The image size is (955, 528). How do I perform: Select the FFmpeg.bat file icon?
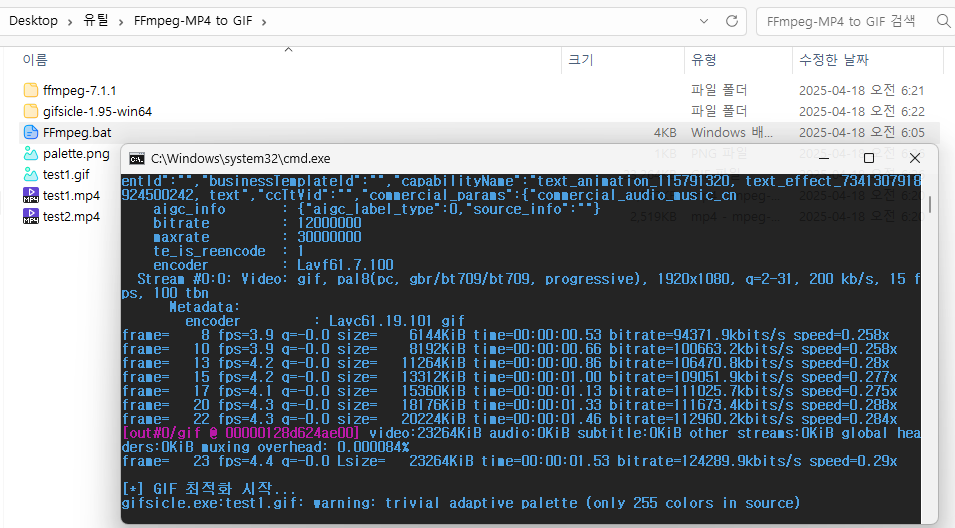coord(31,132)
